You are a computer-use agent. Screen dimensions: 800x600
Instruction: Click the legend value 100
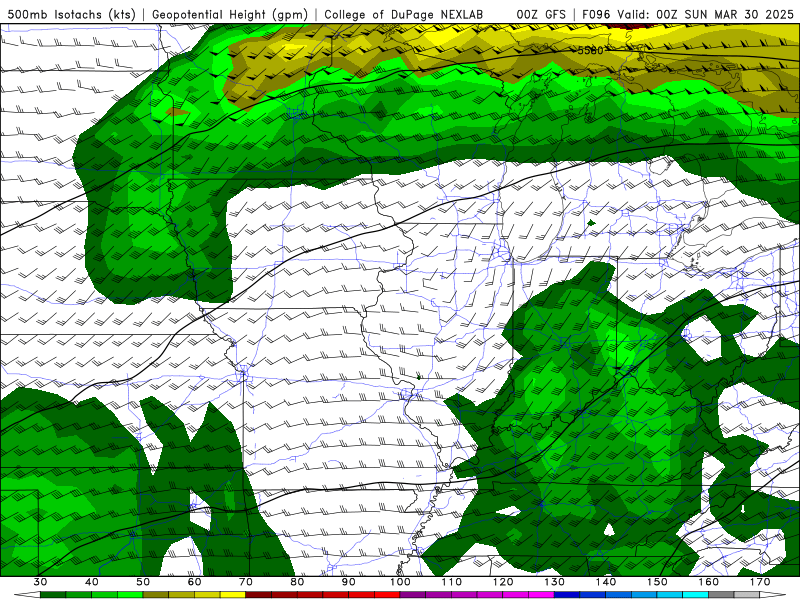(400, 582)
